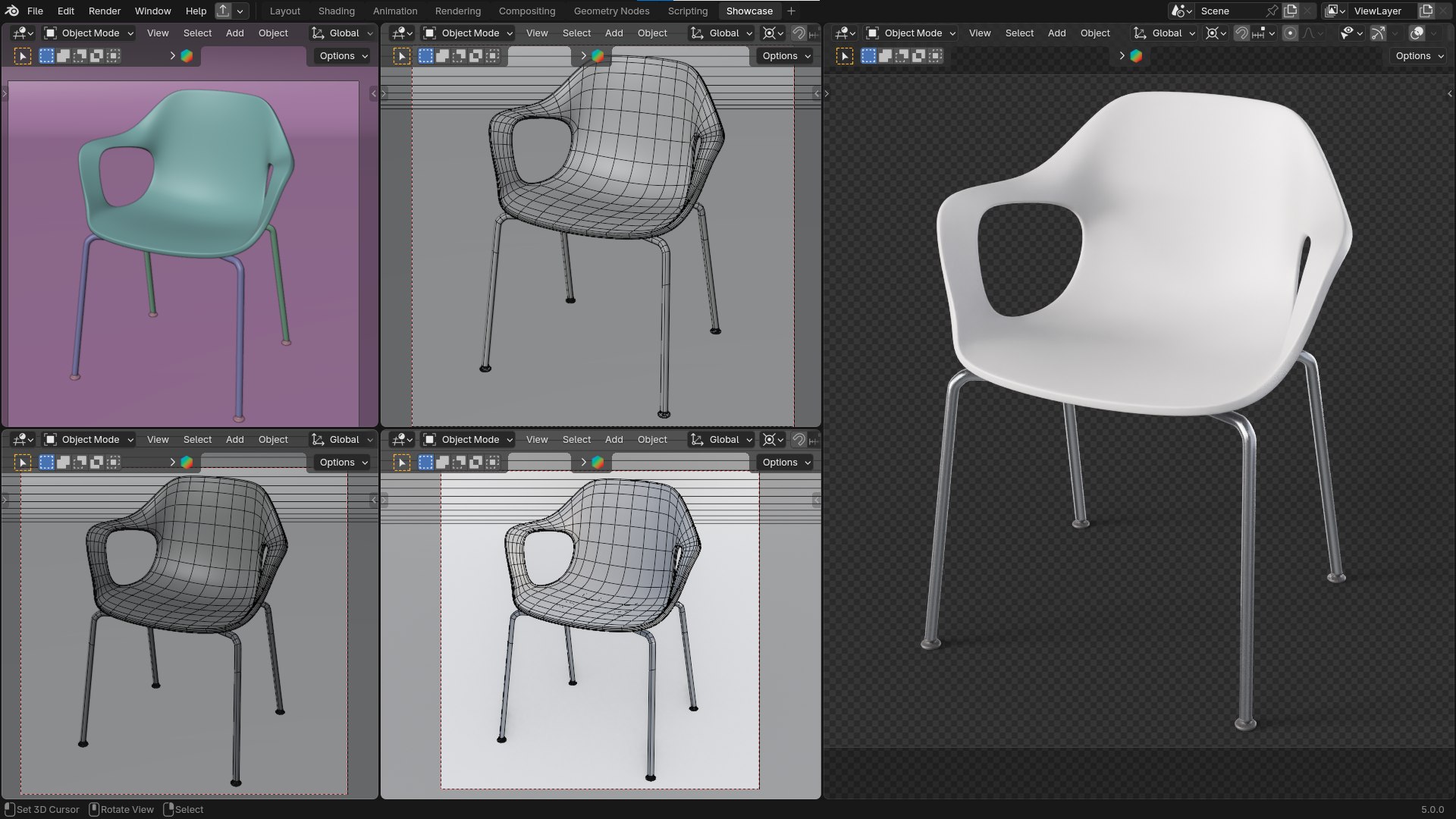Open the Add menu in the top-left viewport
The height and width of the screenshot is (819, 1456).
coord(235,33)
